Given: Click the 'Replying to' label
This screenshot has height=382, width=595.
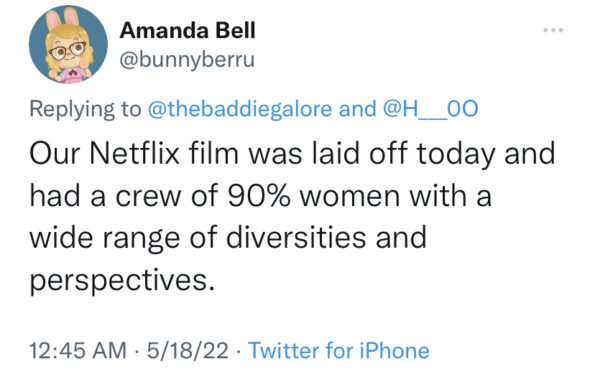Looking at the screenshot, I should [x=85, y=109].
